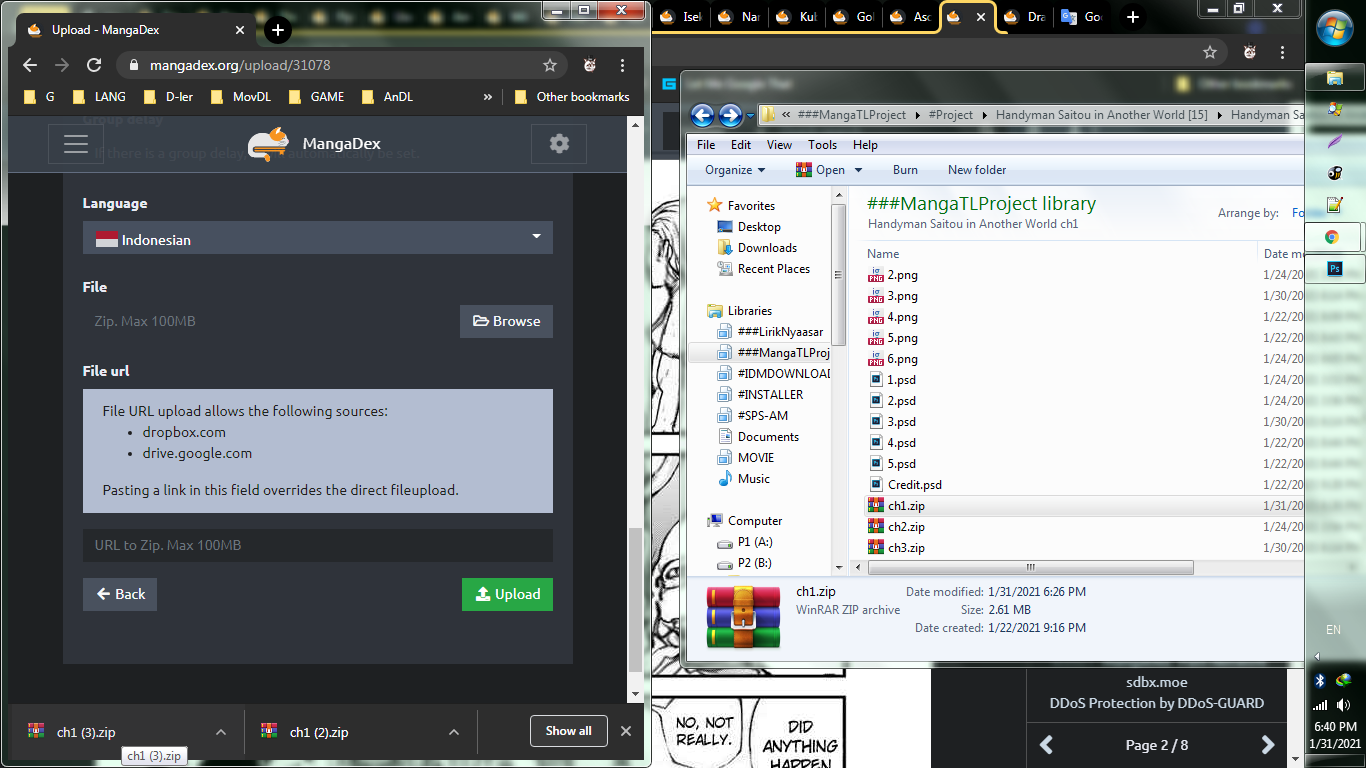Click Photoshop icon in the taskbar

pyautogui.click(x=1334, y=269)
